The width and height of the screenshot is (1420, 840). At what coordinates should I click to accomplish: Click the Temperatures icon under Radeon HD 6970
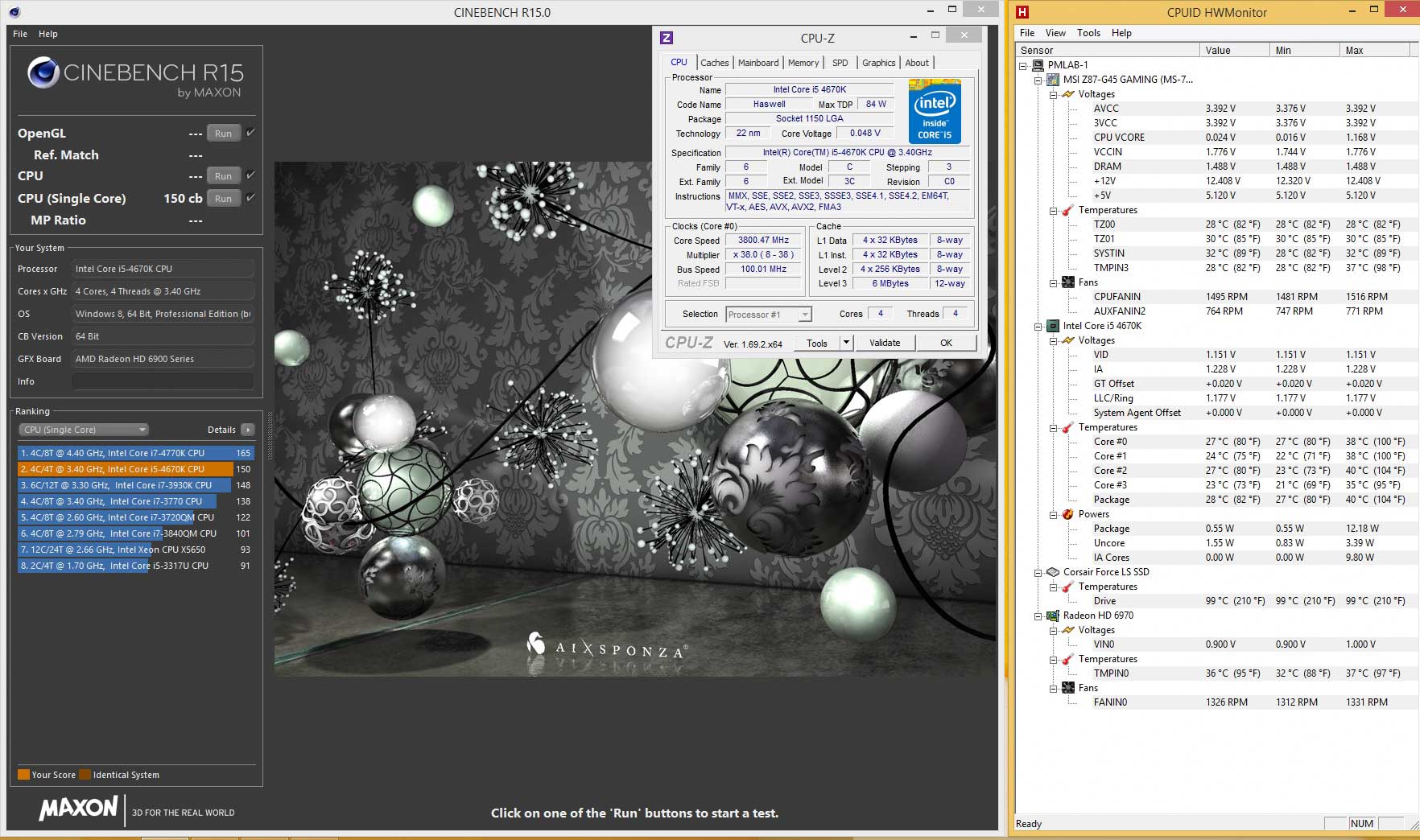[x=1068, y=659]
